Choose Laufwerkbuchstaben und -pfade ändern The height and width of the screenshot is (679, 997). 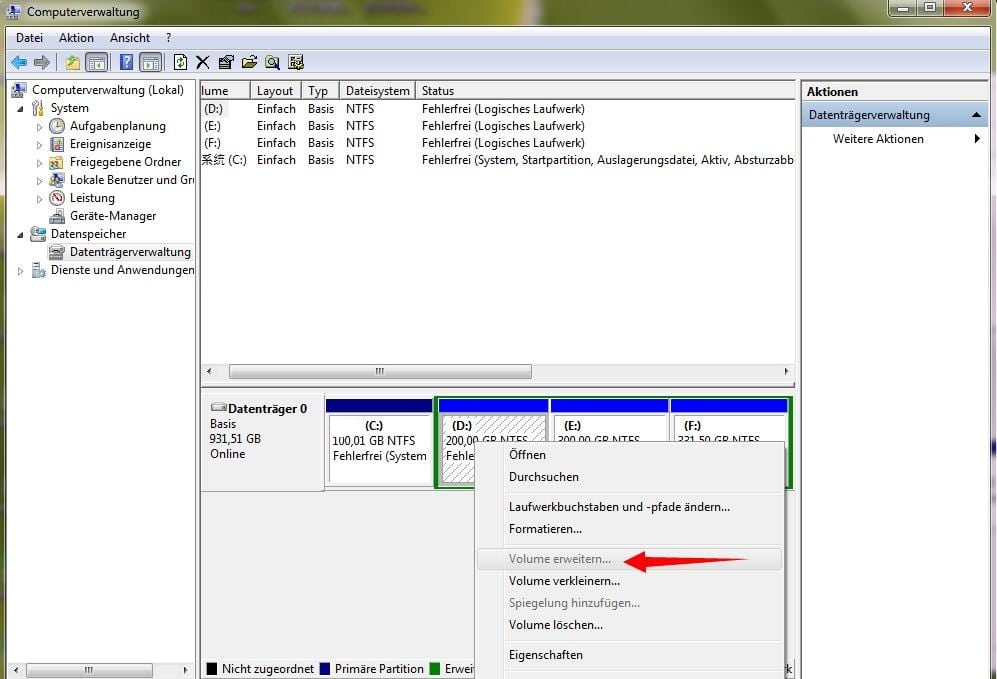[x=629, y=507]
